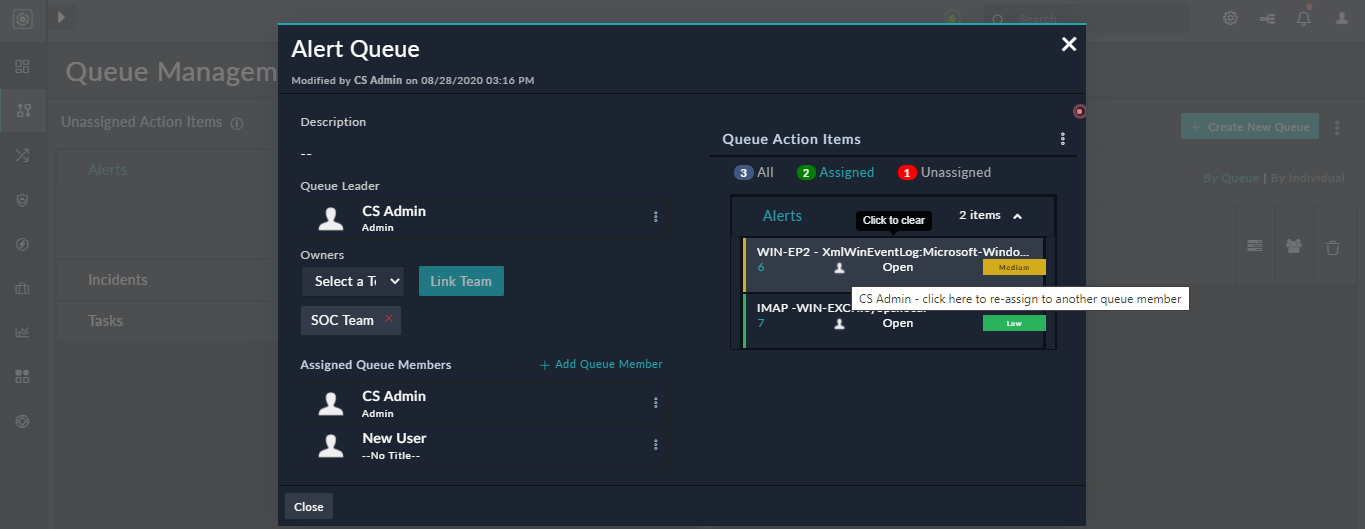Click the Low severity badge

tap(1014, 323)
